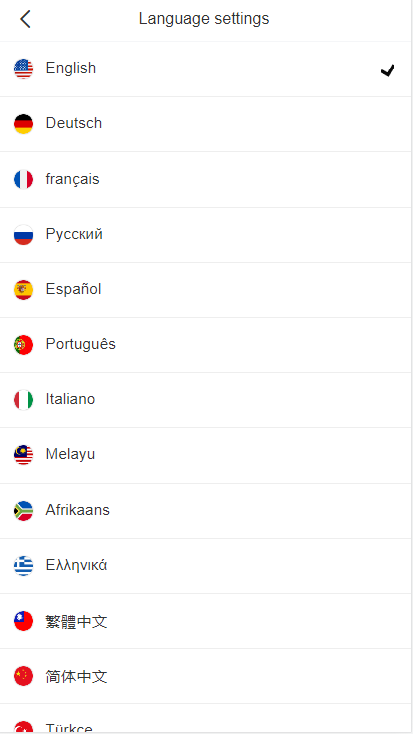Choose Русский from the language list

pyautogui.click(x=206, y=235)
